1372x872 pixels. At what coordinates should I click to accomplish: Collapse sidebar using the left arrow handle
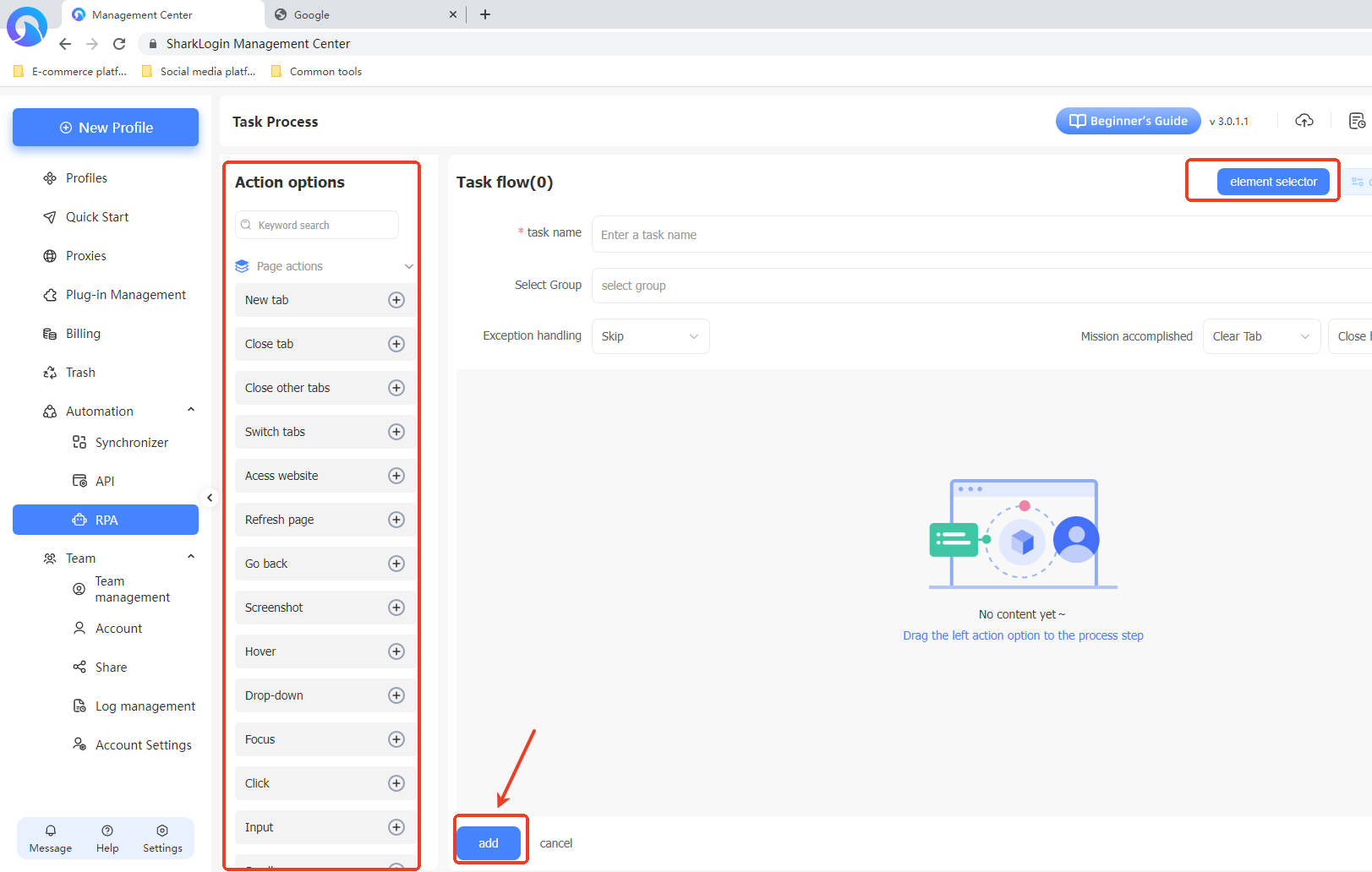click(x=210, y=498)
